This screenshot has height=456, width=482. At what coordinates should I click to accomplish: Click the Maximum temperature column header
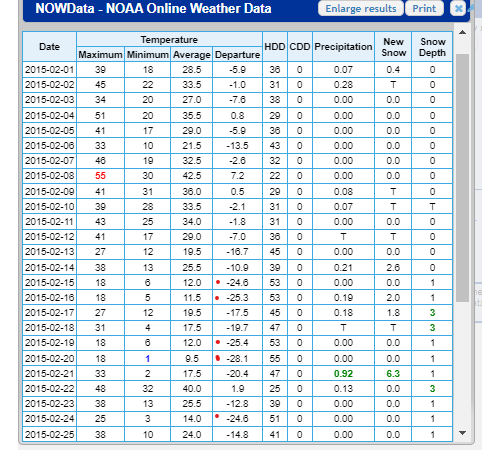[x=100, y=54]
